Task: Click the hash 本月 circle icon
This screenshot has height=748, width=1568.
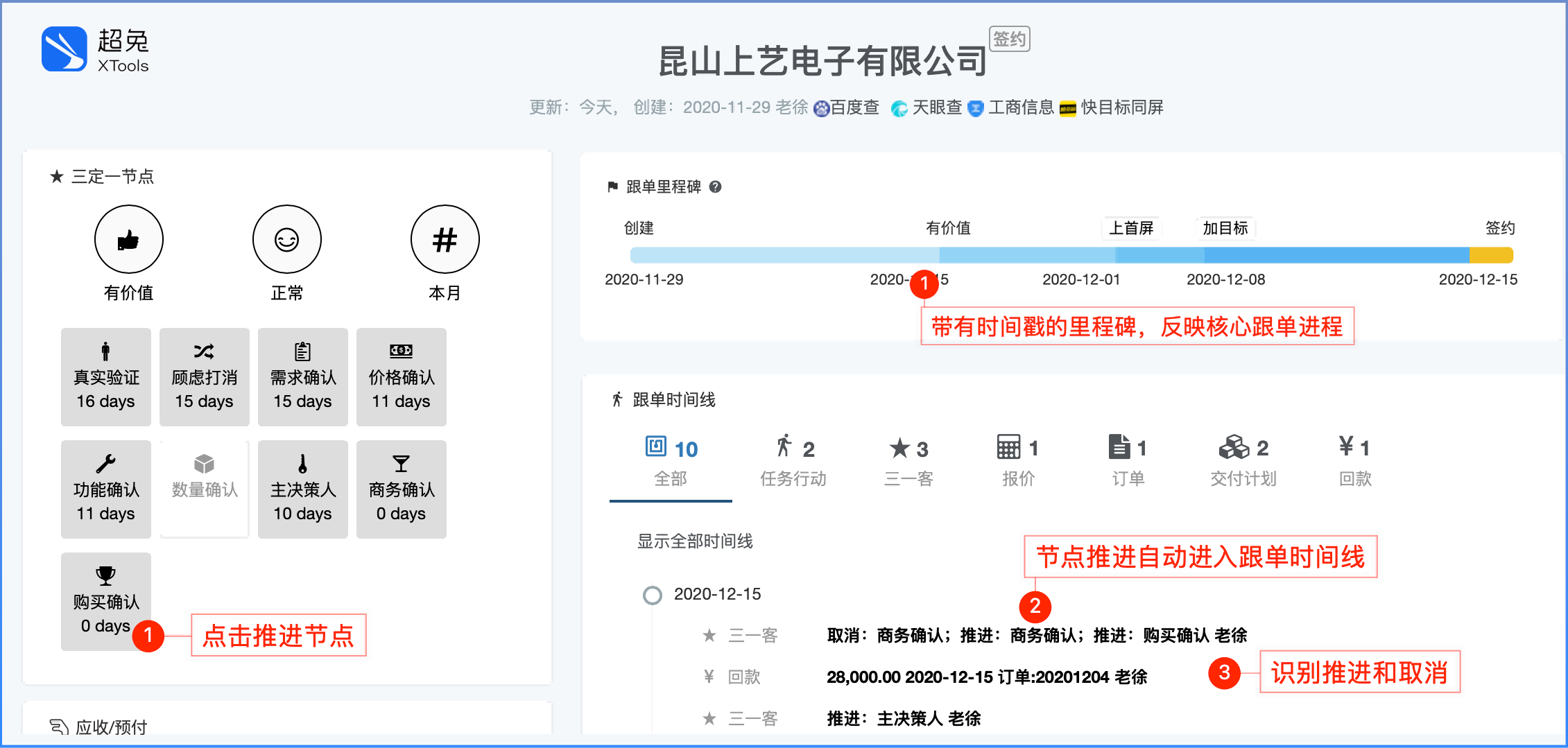Action: pyautogui.click(x=445, y=239)
